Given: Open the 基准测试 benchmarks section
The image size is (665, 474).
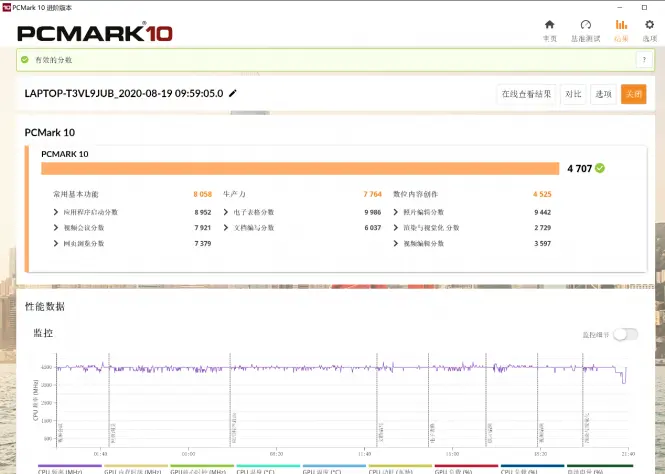Looking at the screenshot, I should 585,31.
